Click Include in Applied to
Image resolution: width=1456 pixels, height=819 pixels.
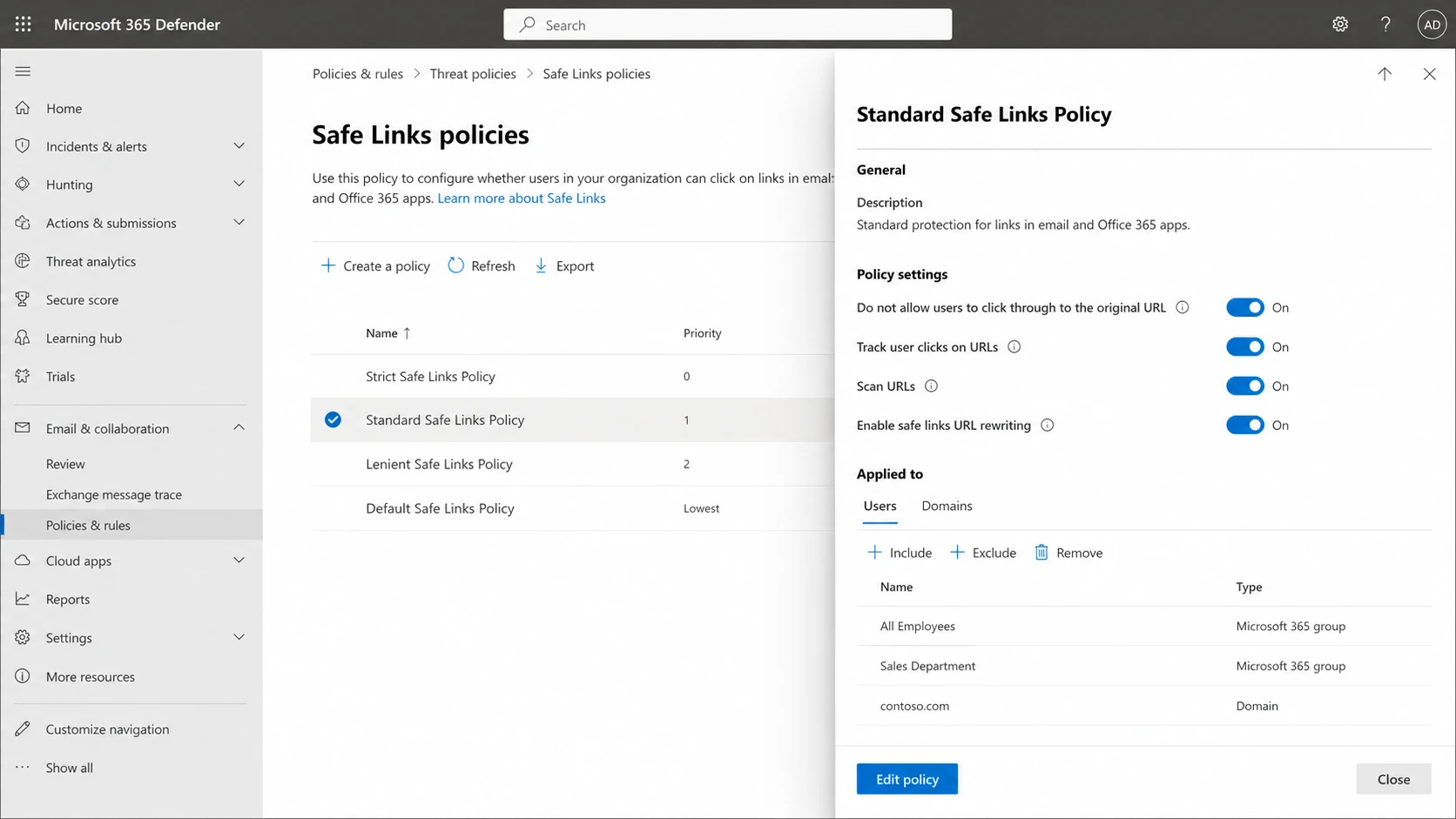[x=900, y=553]
